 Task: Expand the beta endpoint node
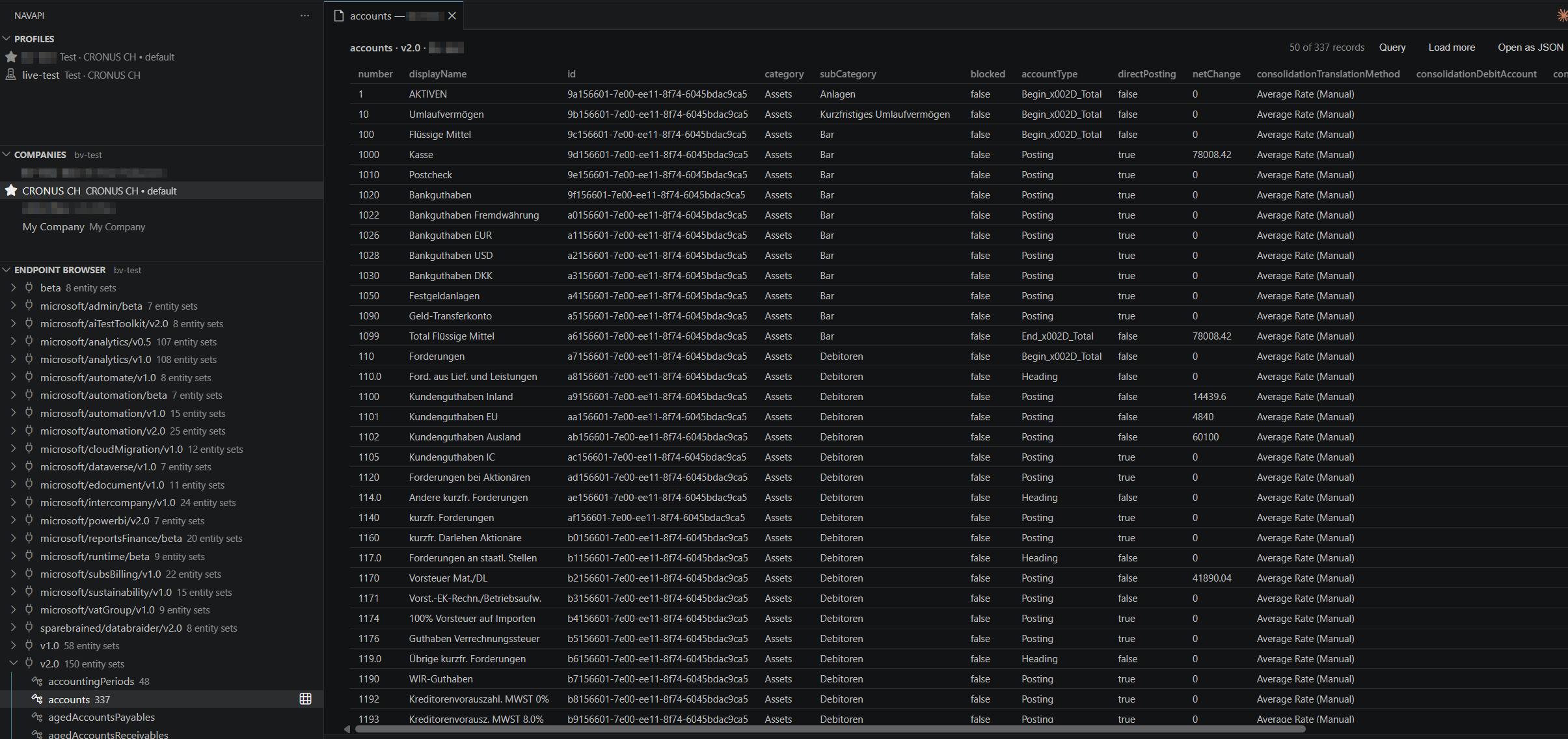coord(13,288)
